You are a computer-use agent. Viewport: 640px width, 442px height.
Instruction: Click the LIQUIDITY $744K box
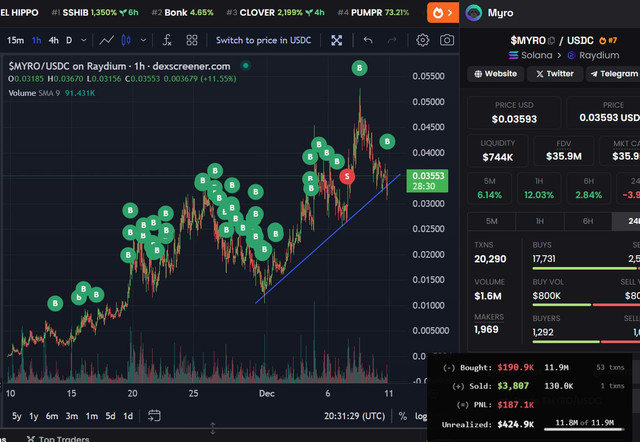pos(497,151)
